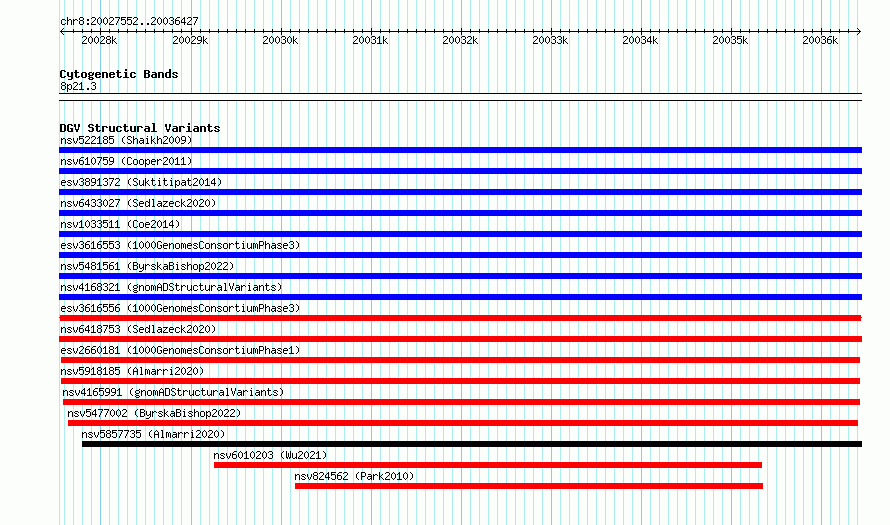Click the black bar for nsv5857735
This screenshot has height=525, width=890.
[472, 444]
